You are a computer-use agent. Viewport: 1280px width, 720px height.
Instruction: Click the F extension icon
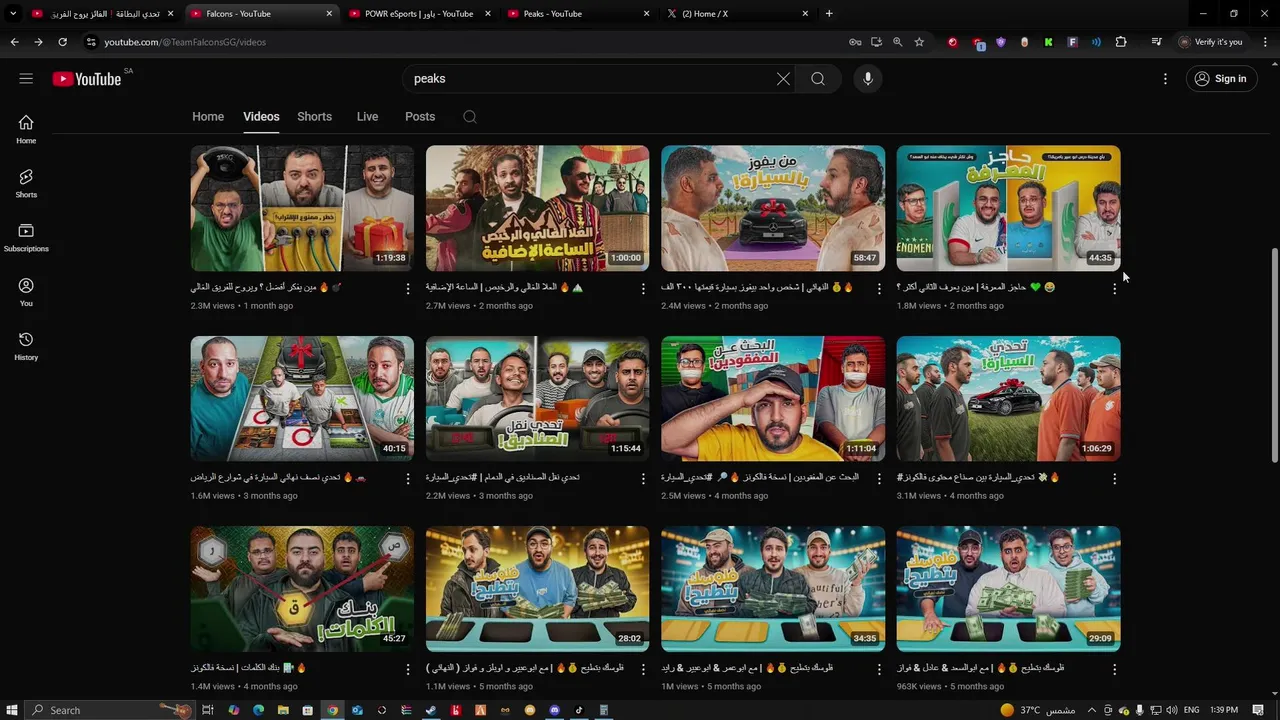pyautogui.click(x=1072, y=42)
